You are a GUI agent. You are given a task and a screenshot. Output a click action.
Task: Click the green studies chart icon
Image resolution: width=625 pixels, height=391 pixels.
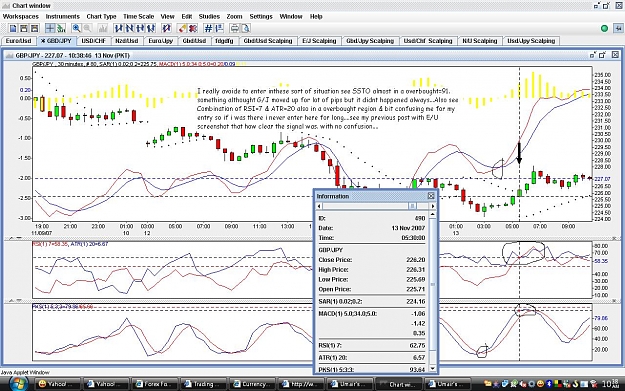[61, 28]
